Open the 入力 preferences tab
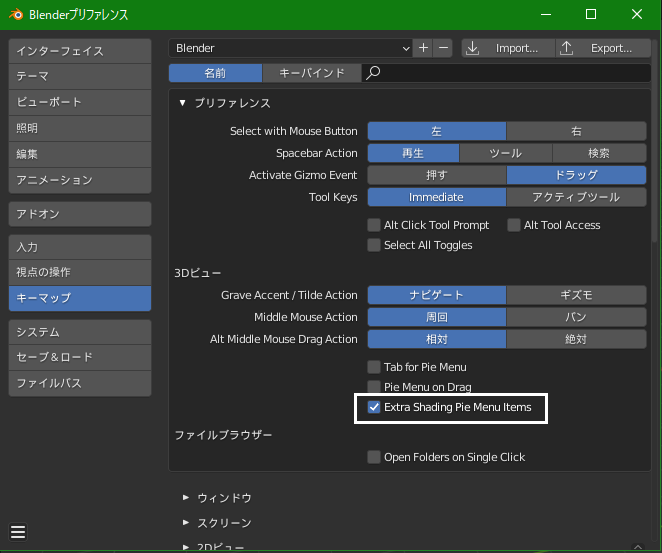 click(x=80, y=247)
